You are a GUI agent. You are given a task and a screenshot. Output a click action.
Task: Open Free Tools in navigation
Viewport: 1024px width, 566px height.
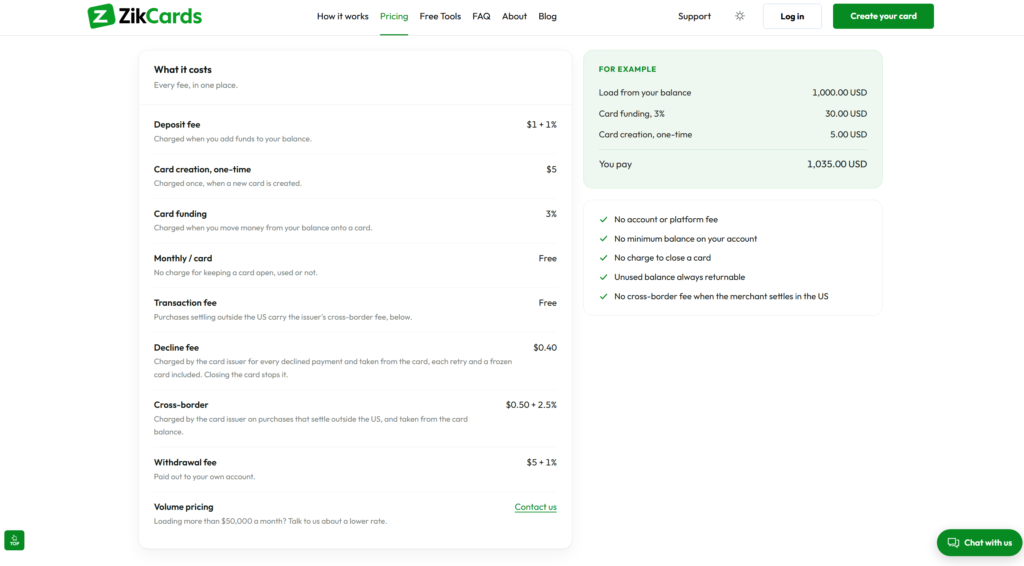pyautogui.click(x=440, y=16)
